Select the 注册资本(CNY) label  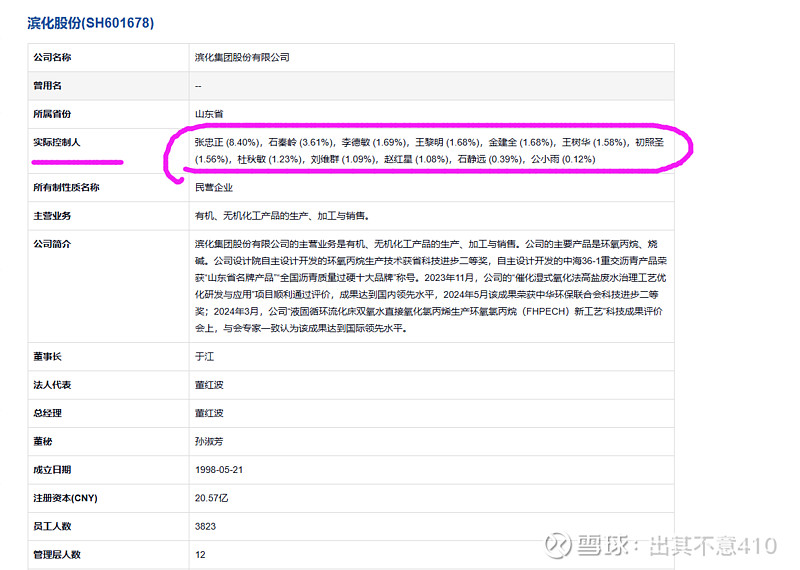65,498
